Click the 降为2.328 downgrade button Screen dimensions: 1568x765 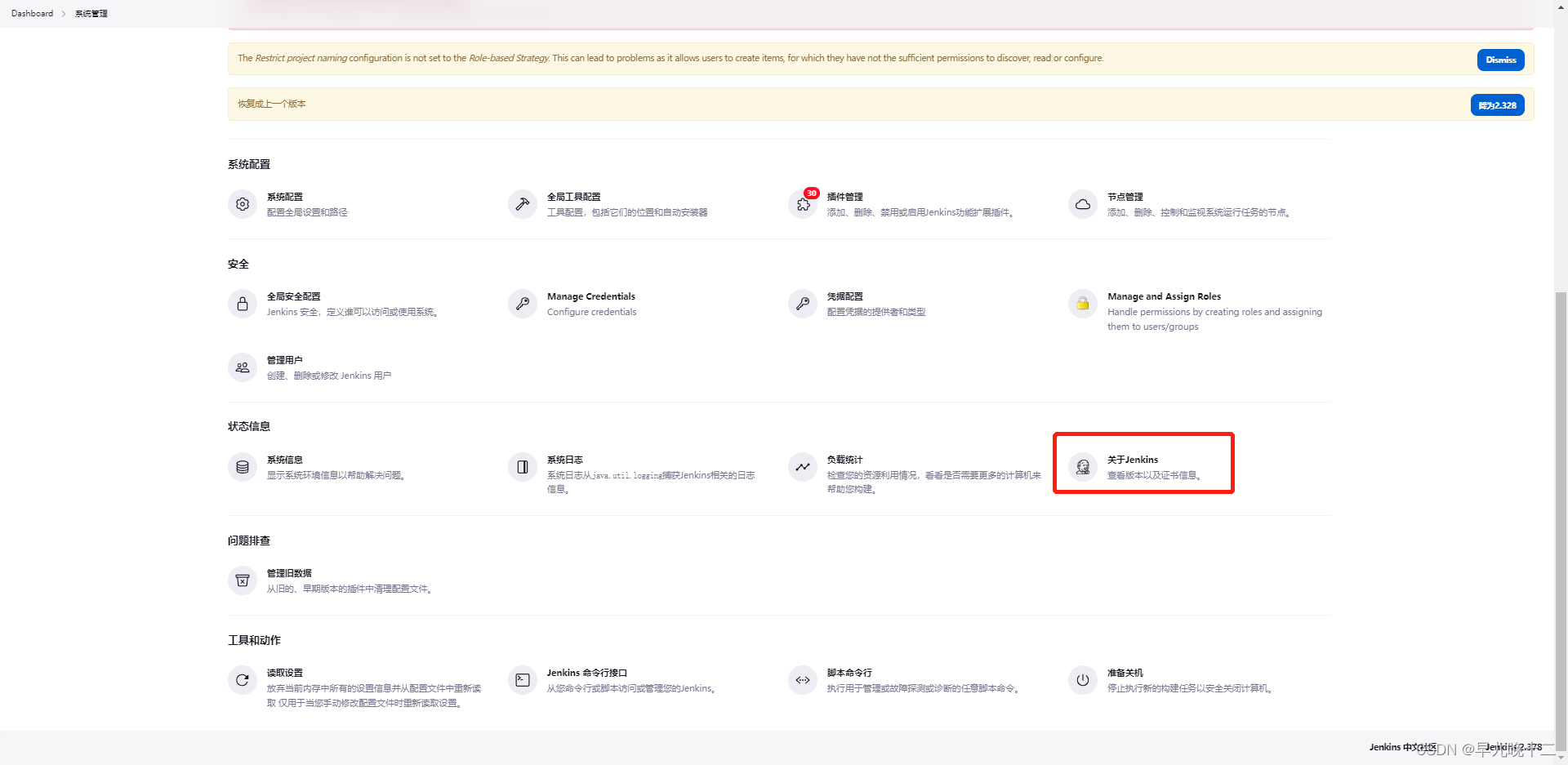click(1497, 105)
